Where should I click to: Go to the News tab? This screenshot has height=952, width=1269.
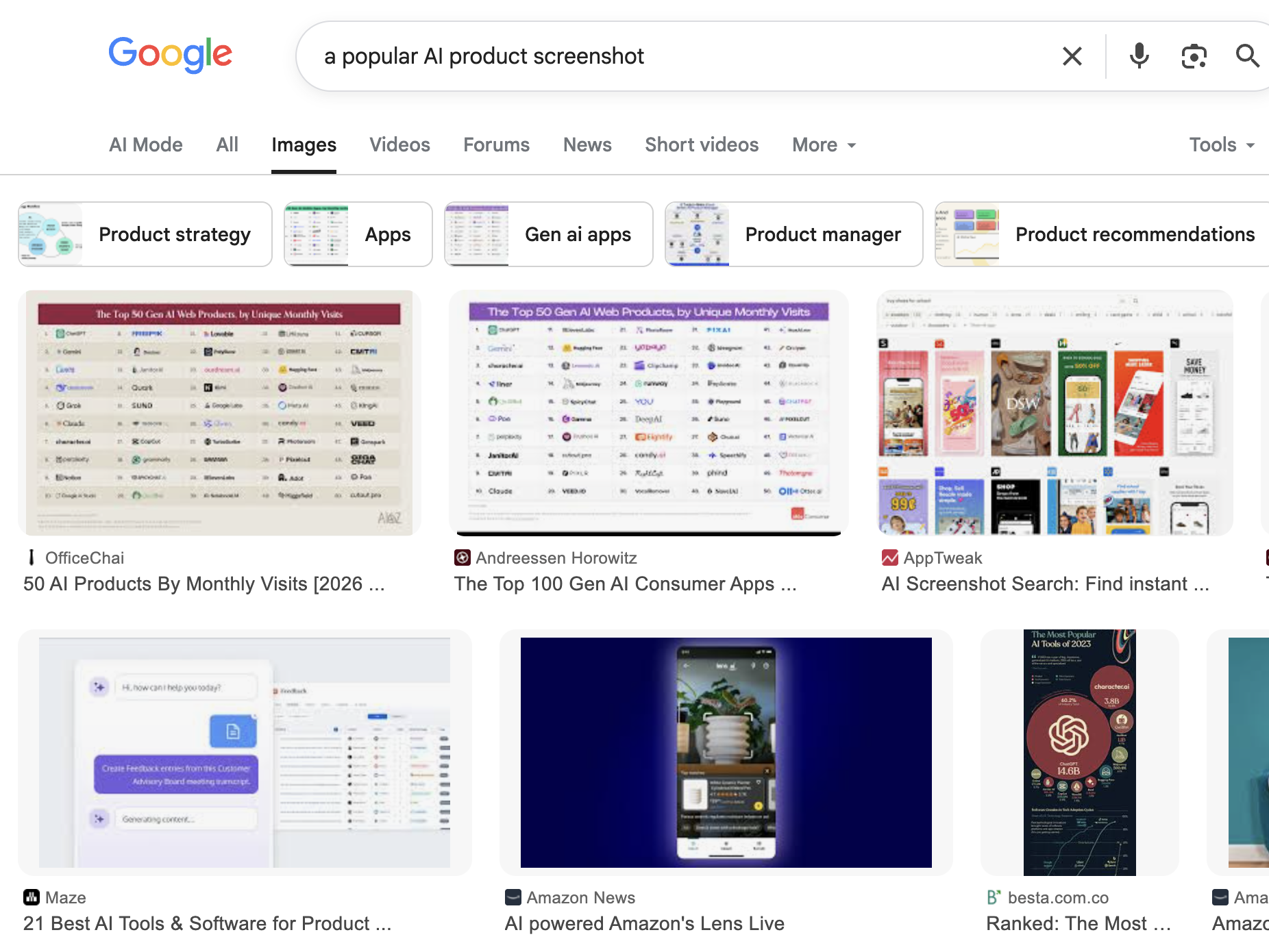587,145
